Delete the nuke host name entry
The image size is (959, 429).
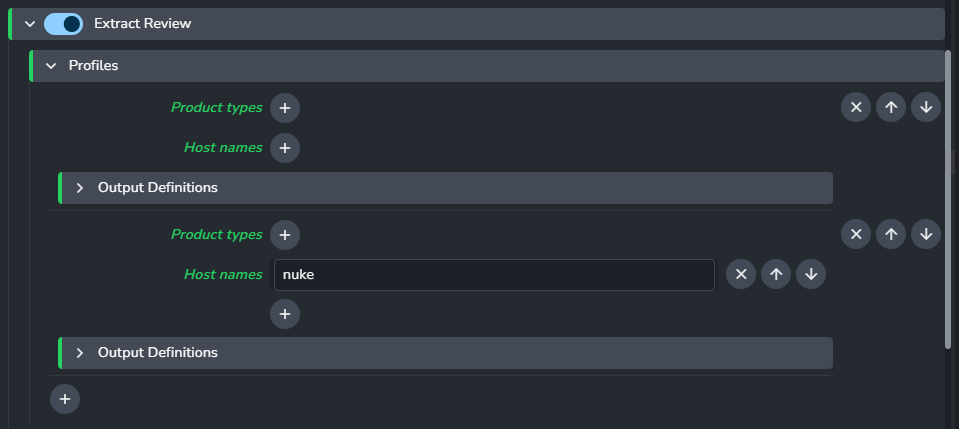point(741,274)
